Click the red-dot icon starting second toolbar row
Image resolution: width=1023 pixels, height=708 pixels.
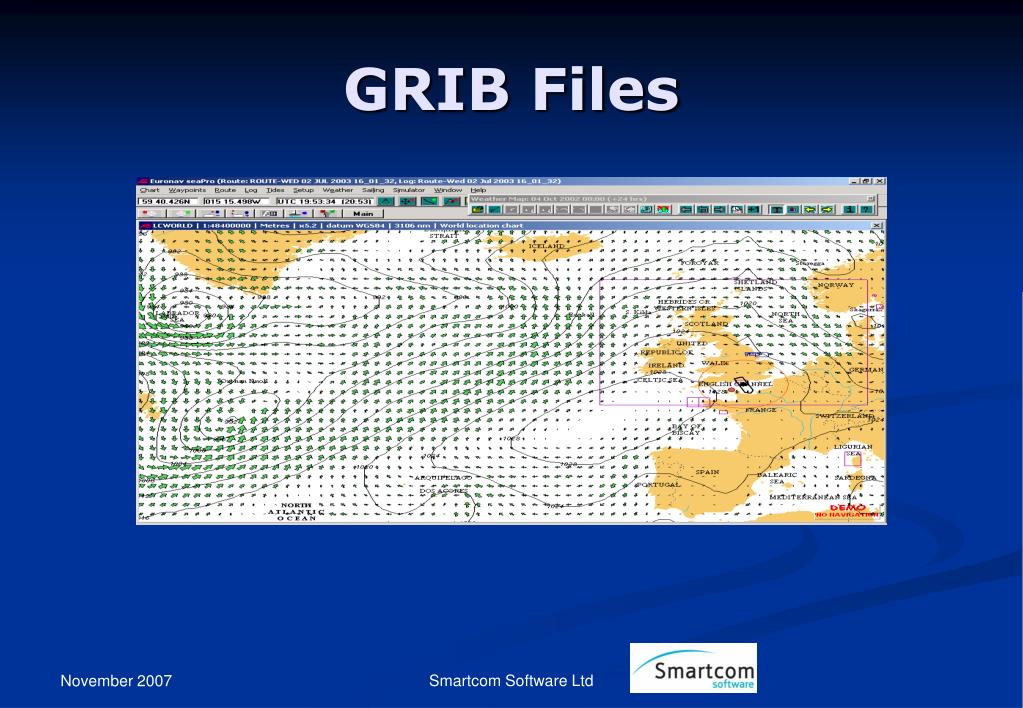point(151,213)
